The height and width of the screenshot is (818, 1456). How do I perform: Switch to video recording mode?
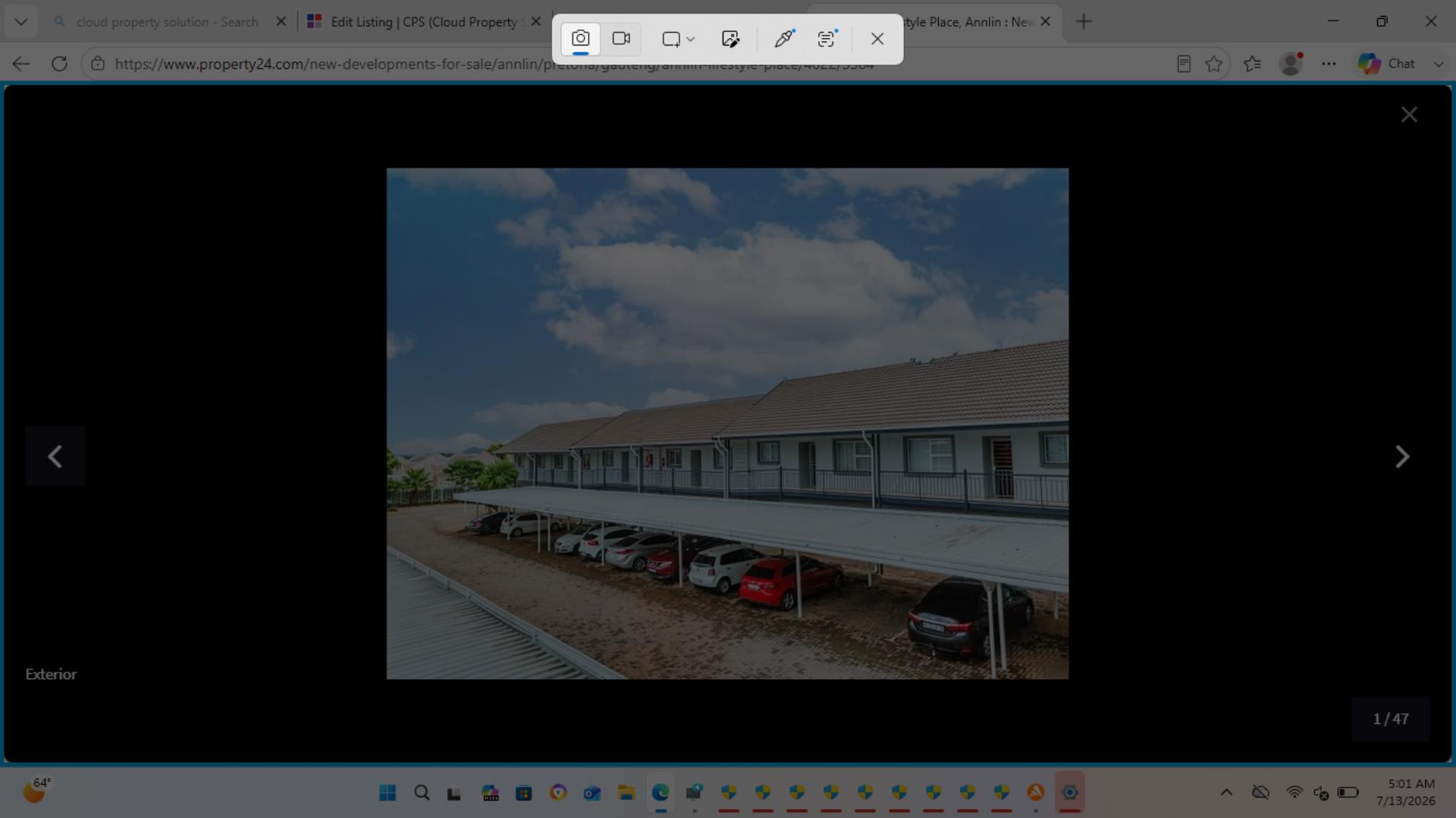[621, 39]
